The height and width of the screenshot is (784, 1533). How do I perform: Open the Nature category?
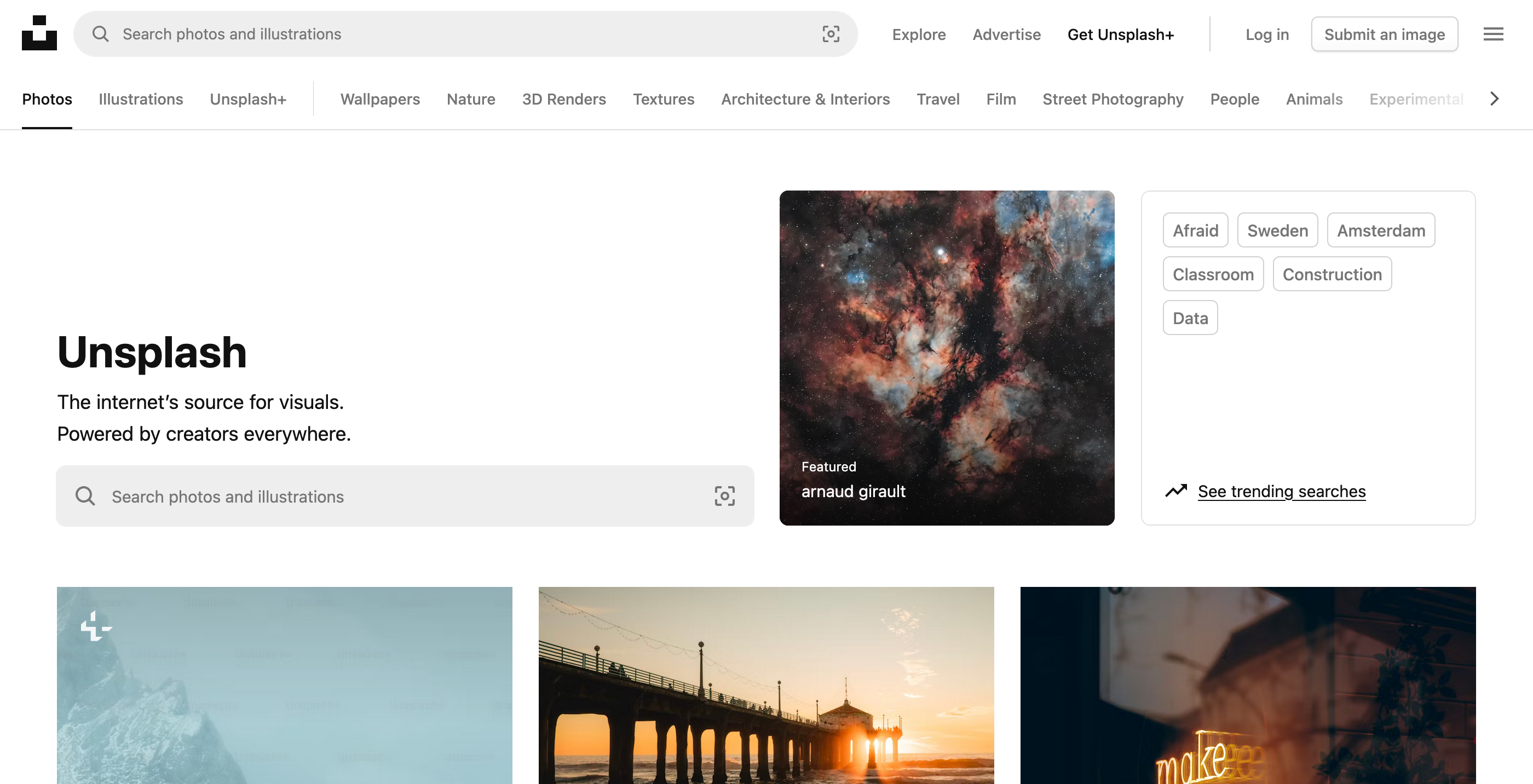coord(471,99)
